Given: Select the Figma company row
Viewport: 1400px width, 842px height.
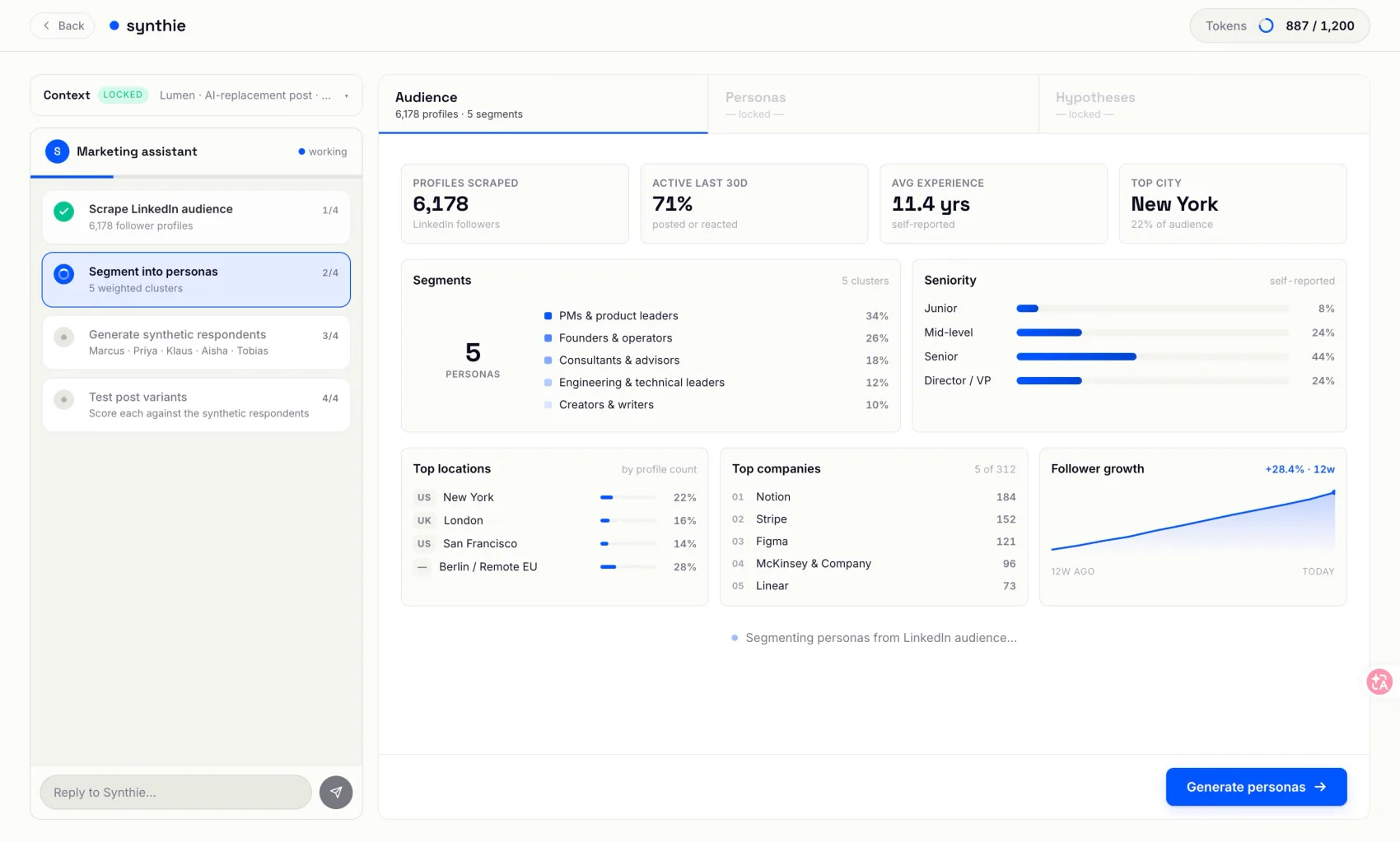Looking at the screenshot, I should coord(873,542).
